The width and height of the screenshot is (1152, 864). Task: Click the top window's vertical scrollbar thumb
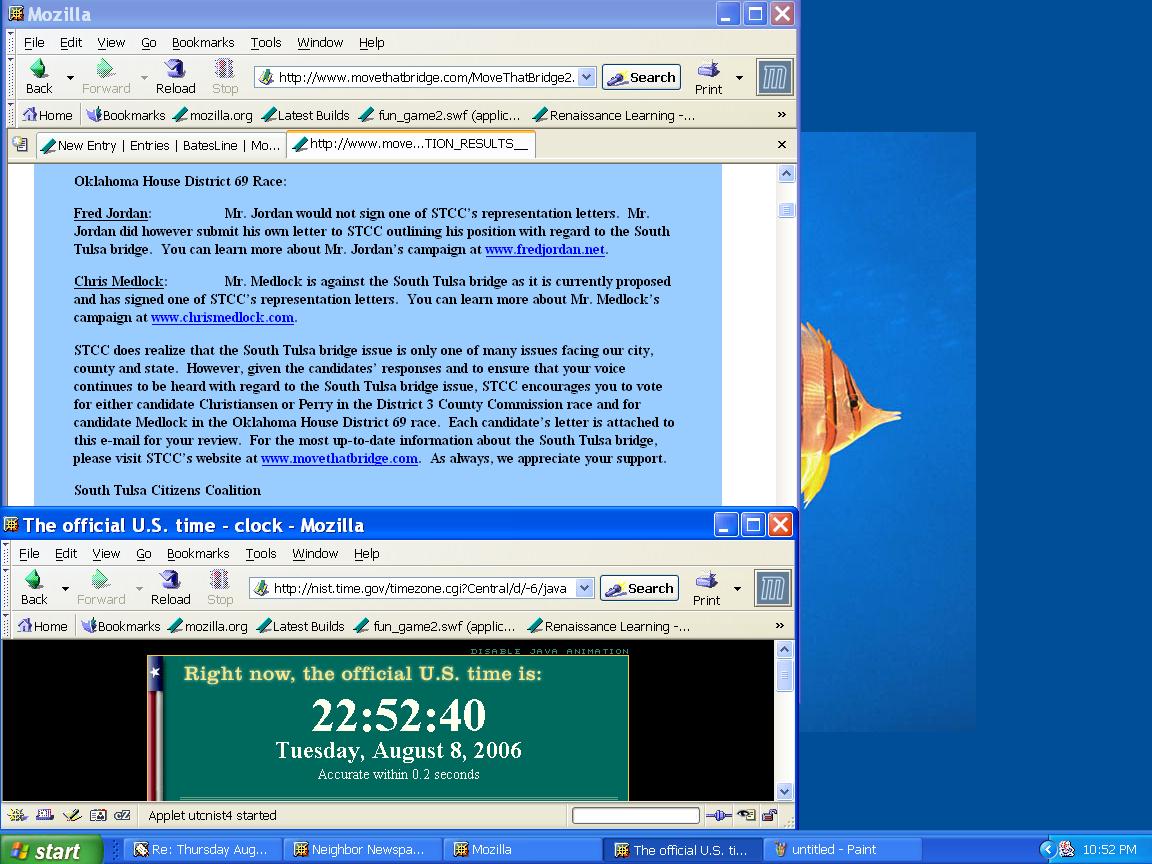click(x=786, y=210)
